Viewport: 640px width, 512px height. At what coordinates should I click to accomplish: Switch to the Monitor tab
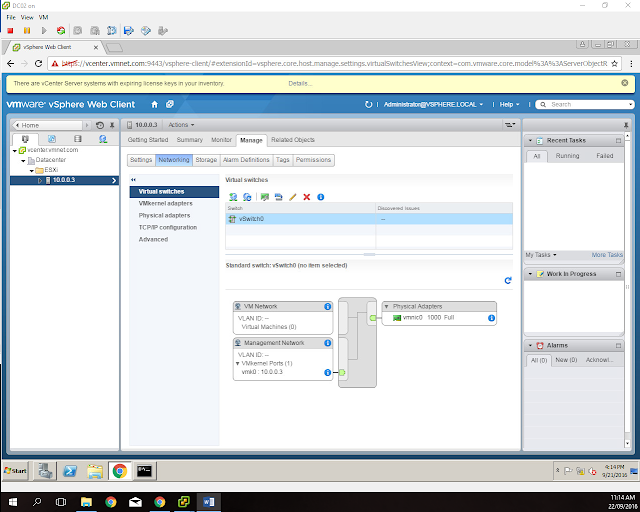(221, 140)
